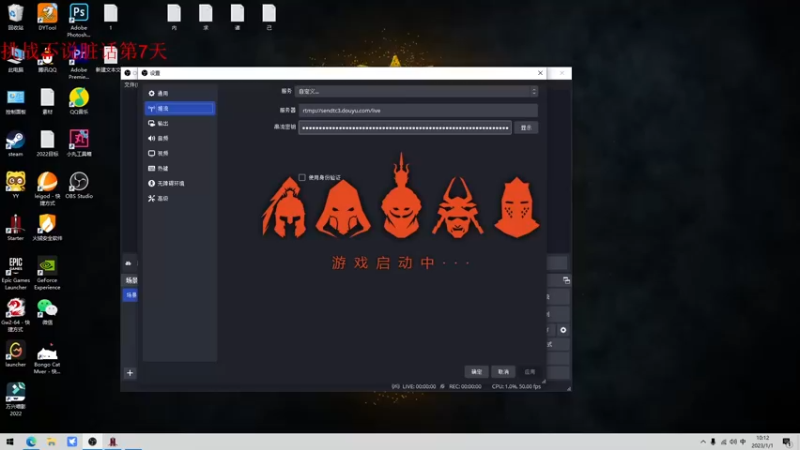This screenshot has height=450, width=800.
Task: Click the server URL input field
Action: [418, 110]
